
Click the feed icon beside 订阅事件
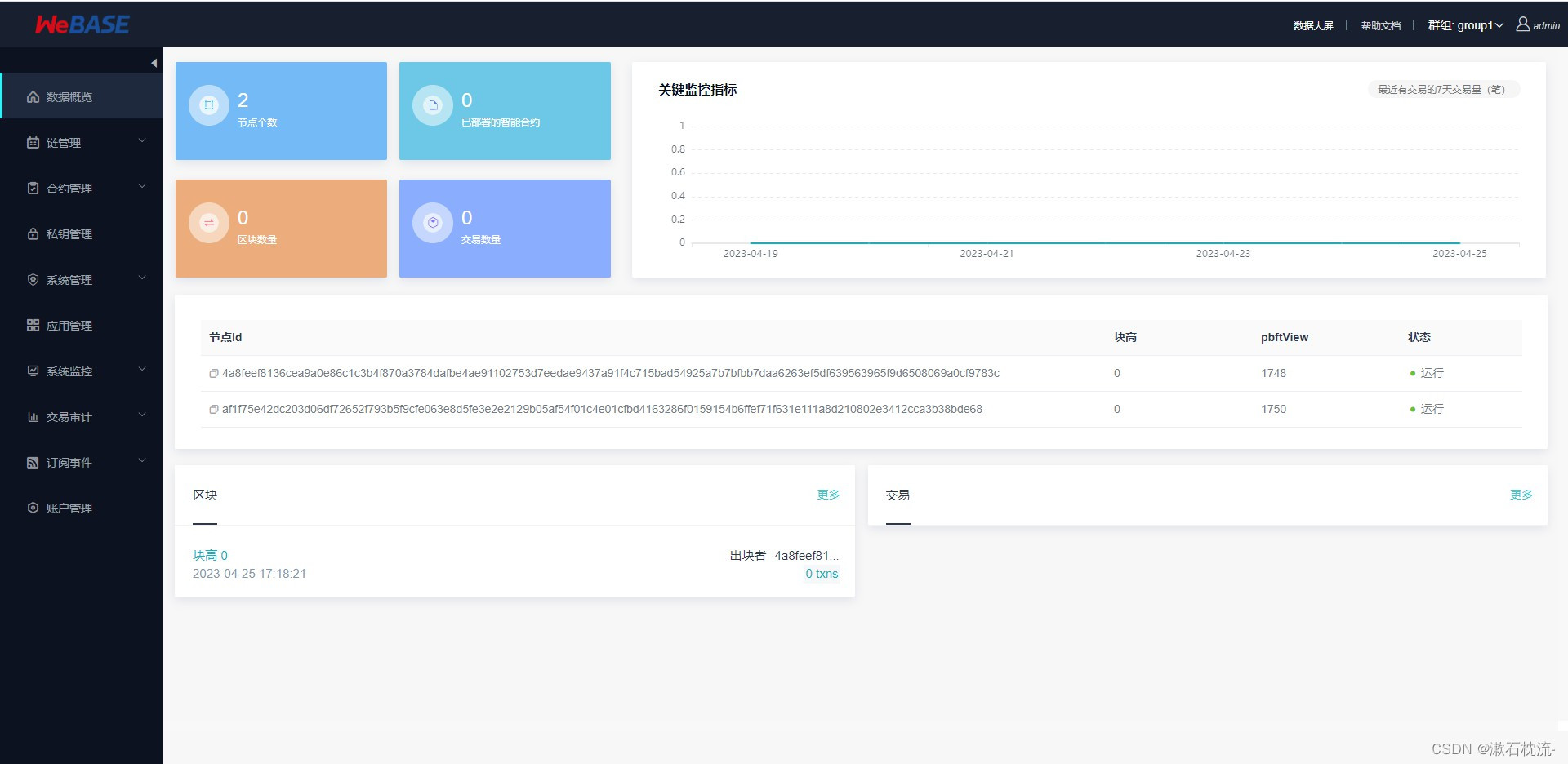[33, 463]
